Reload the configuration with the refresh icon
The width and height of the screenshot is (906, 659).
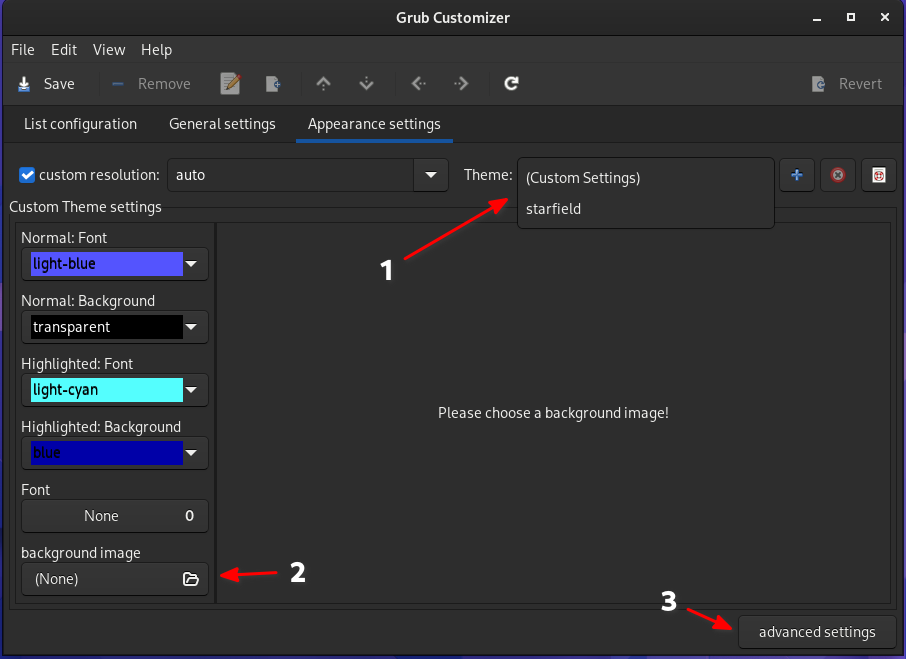(511, 84)
